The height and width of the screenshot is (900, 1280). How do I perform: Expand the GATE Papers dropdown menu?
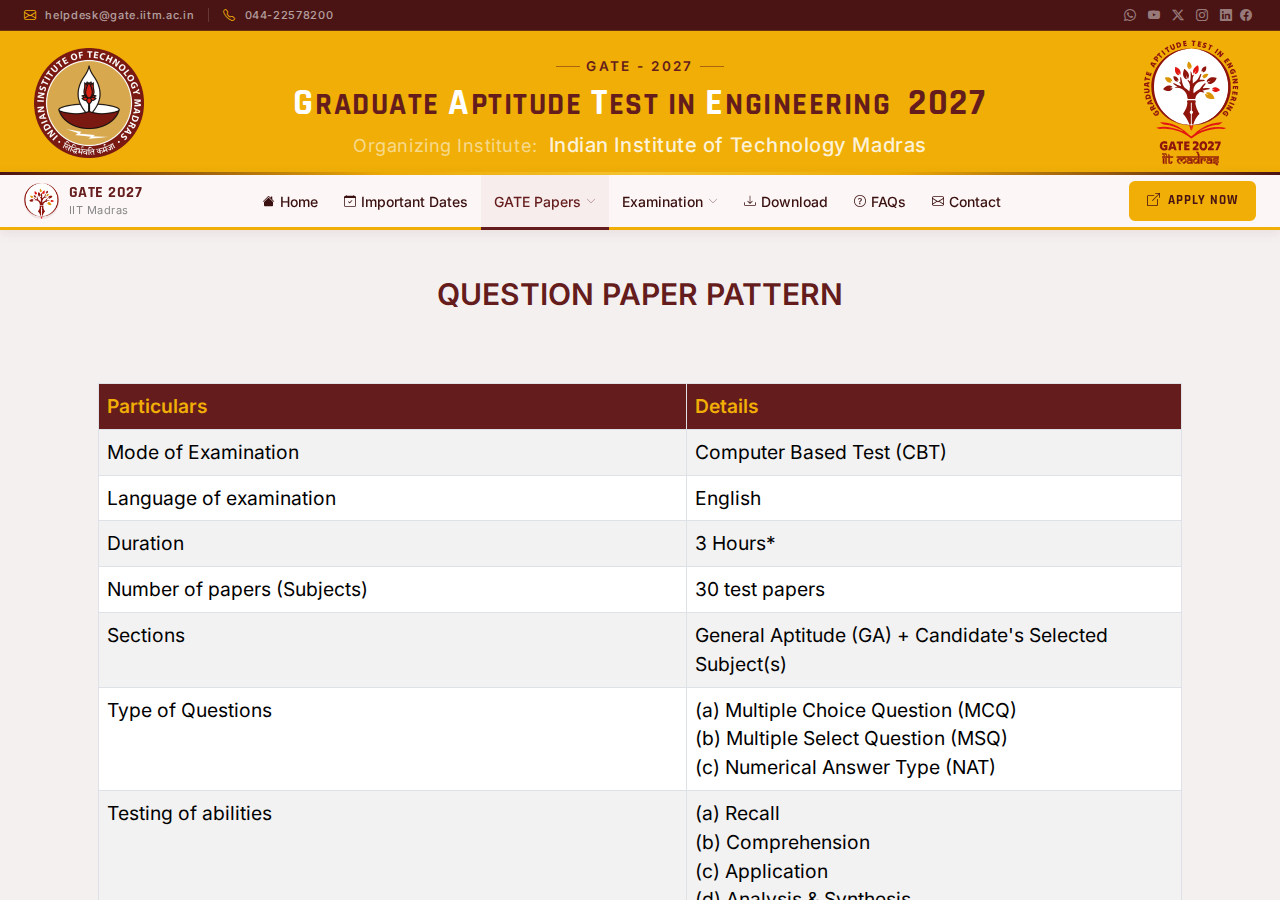pyautogui.click(x=545, y=202)
